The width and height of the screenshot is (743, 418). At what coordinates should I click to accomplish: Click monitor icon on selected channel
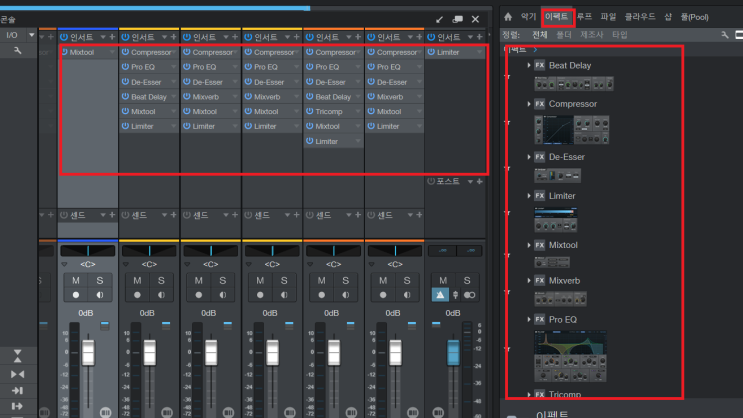tap(100, 295)
